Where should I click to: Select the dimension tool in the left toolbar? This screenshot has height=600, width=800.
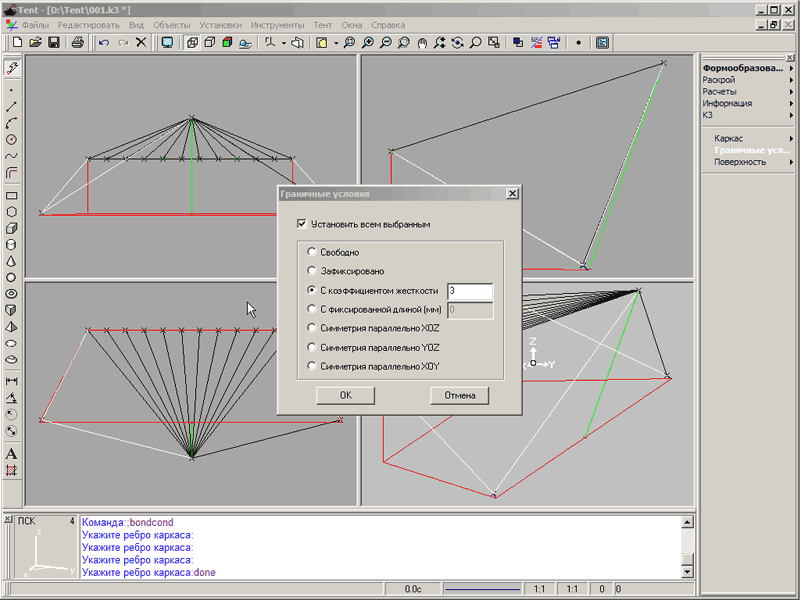coord(11,381)
